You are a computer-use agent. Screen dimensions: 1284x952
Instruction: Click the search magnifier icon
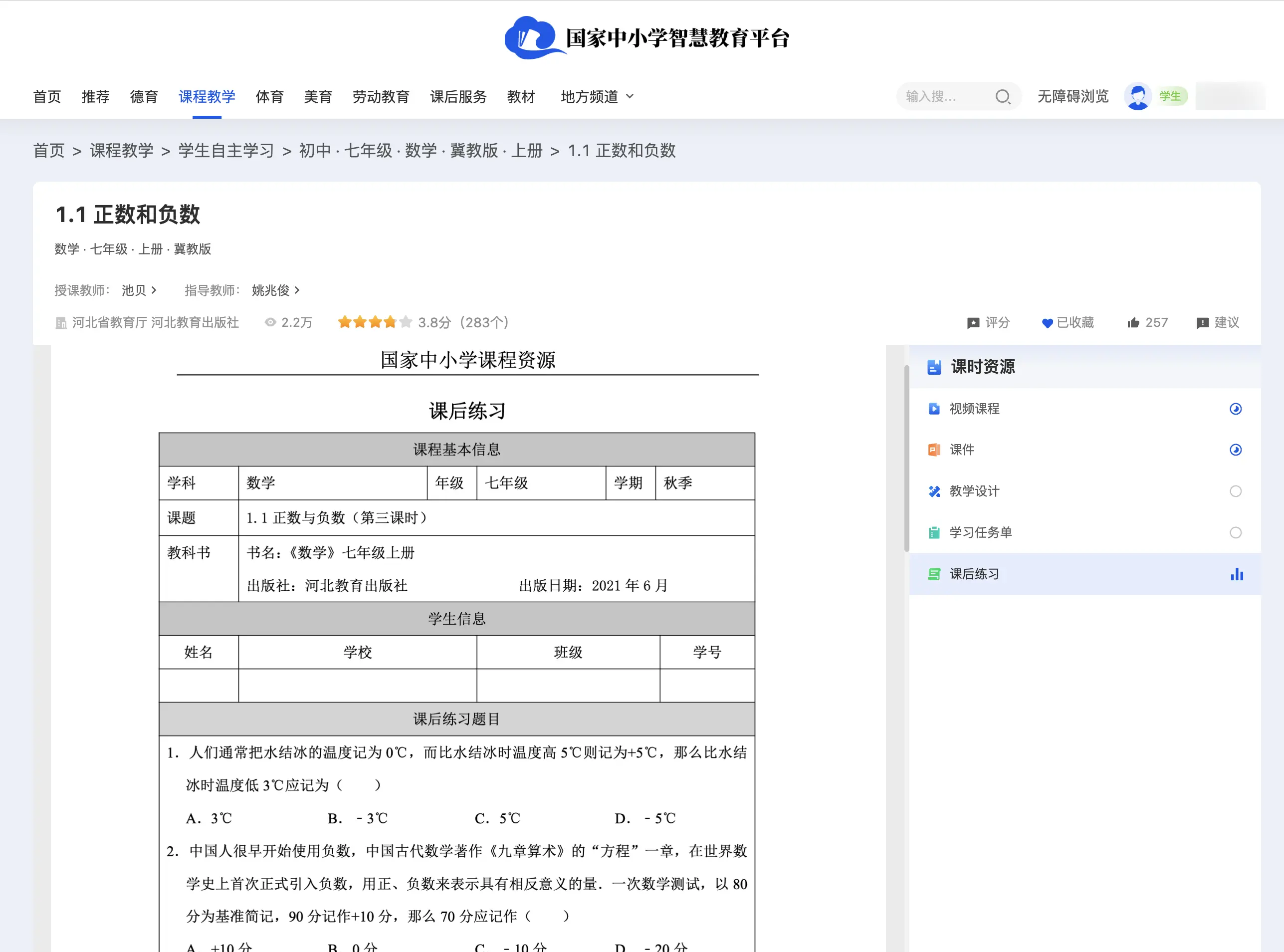pos(1002,96)
